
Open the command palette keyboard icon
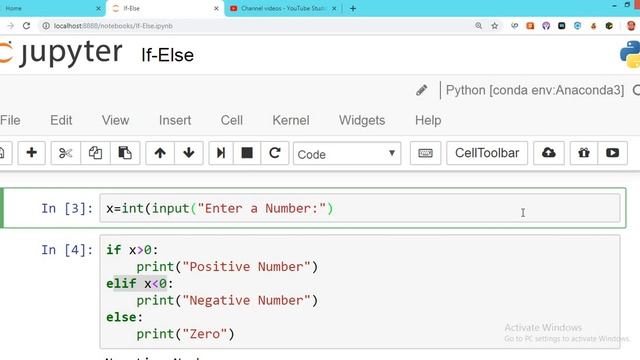click(425, 153)
